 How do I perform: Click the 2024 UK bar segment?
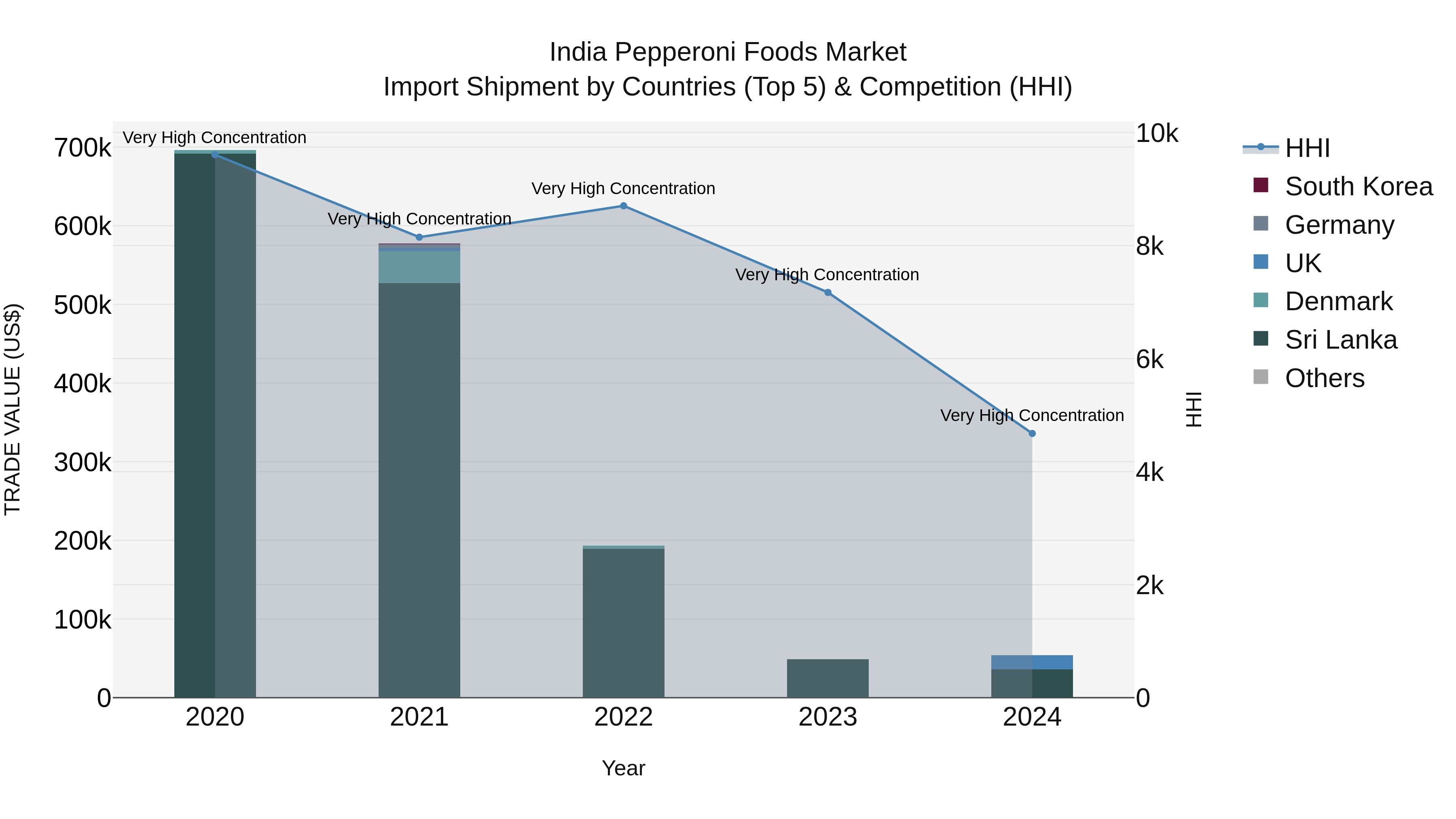coord(1032,662)
